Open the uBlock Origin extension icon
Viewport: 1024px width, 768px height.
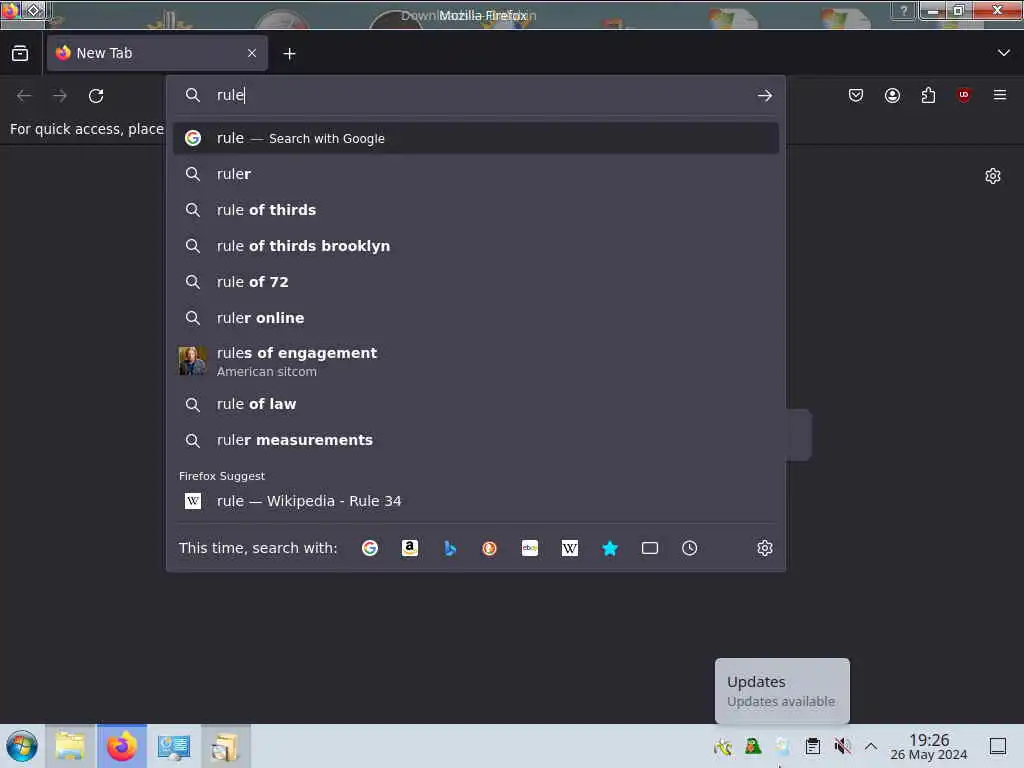tap(963, 95)
